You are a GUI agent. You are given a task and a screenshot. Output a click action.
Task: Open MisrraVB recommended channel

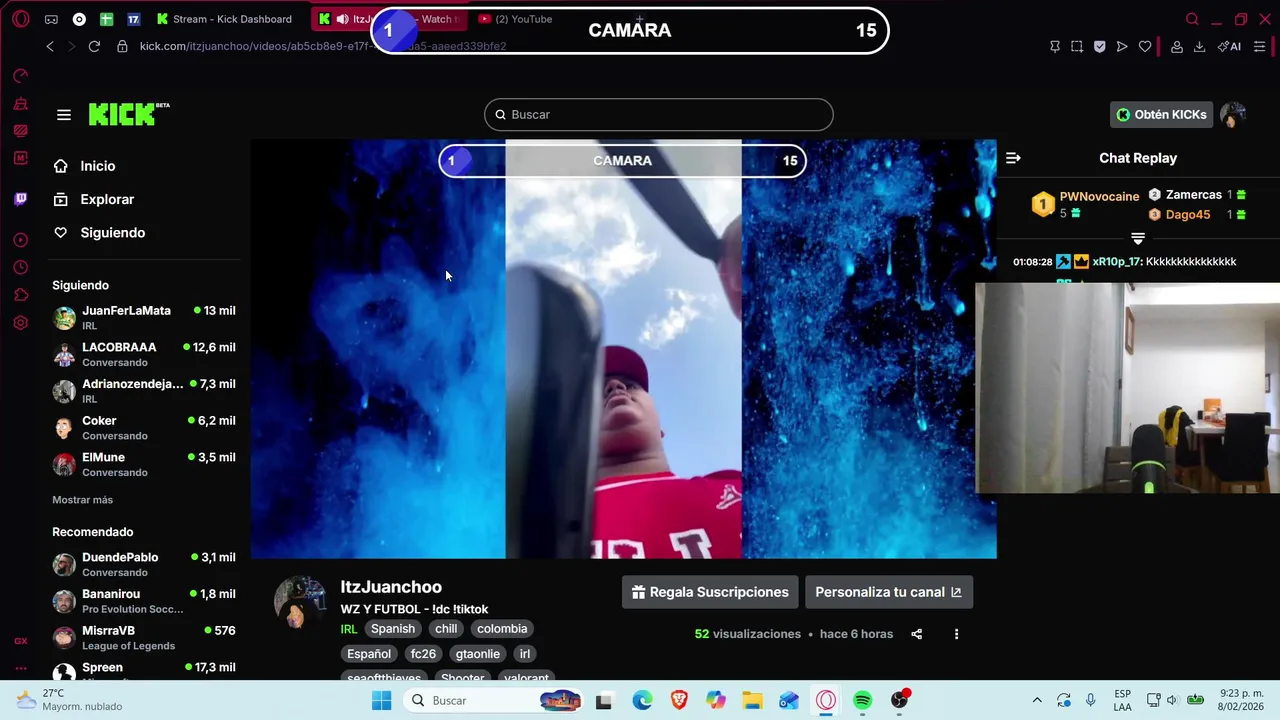click(x=146, y=638)
